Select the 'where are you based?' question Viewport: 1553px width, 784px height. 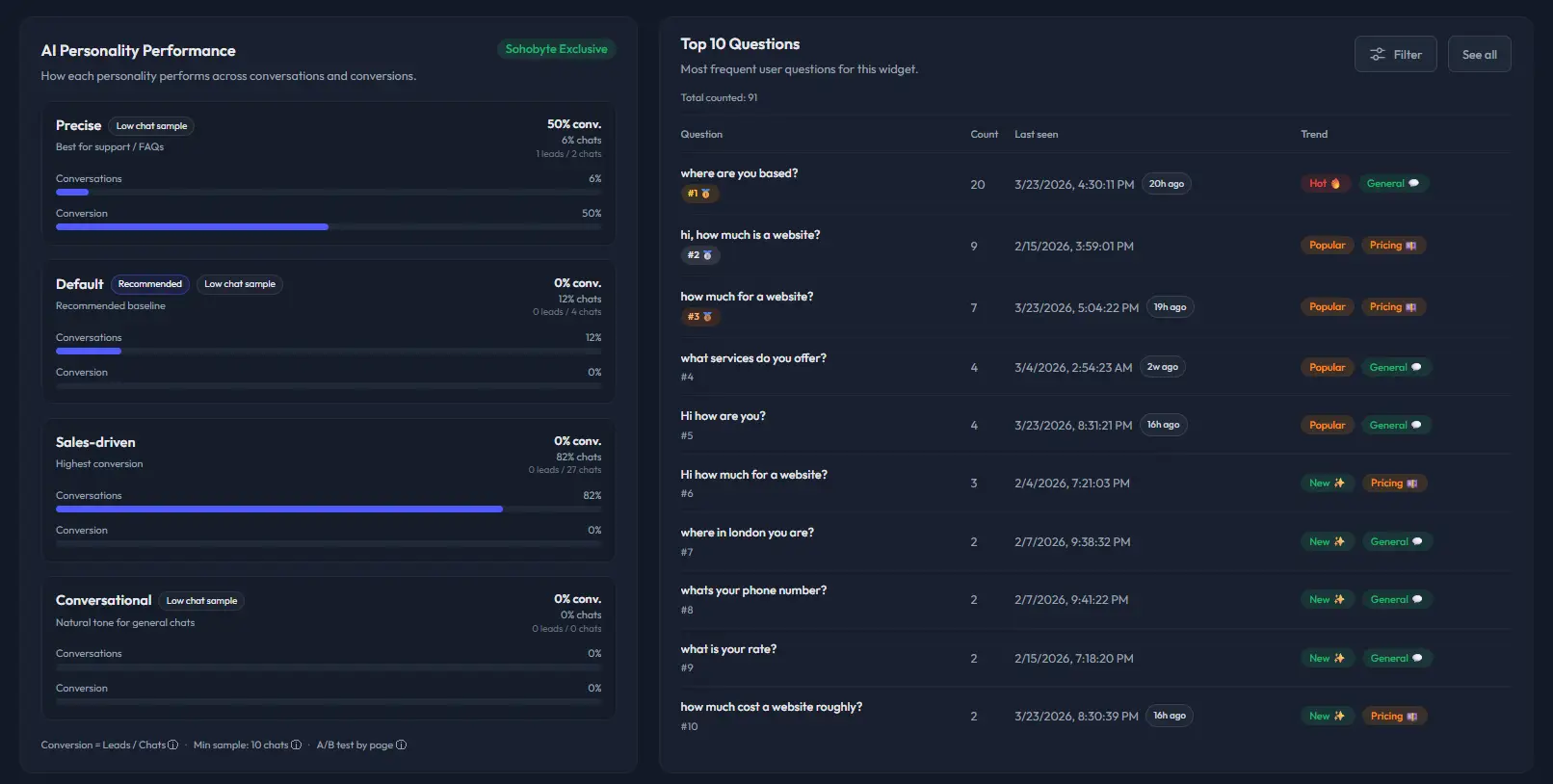[x=739, y=173]
